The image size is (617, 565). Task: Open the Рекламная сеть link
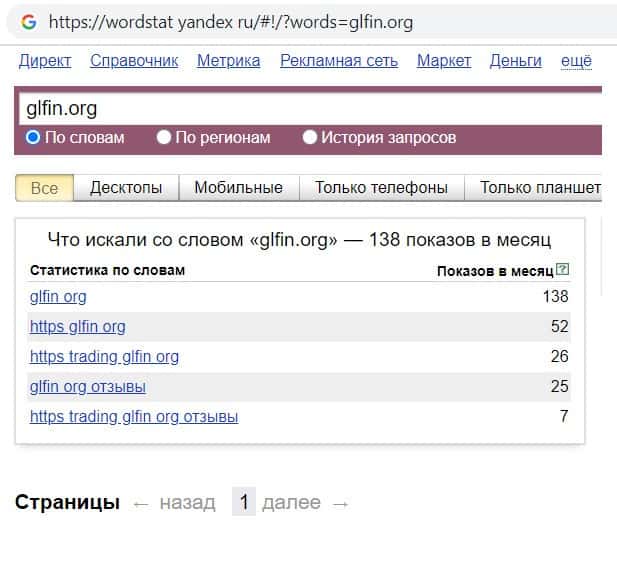coord(339,61)
